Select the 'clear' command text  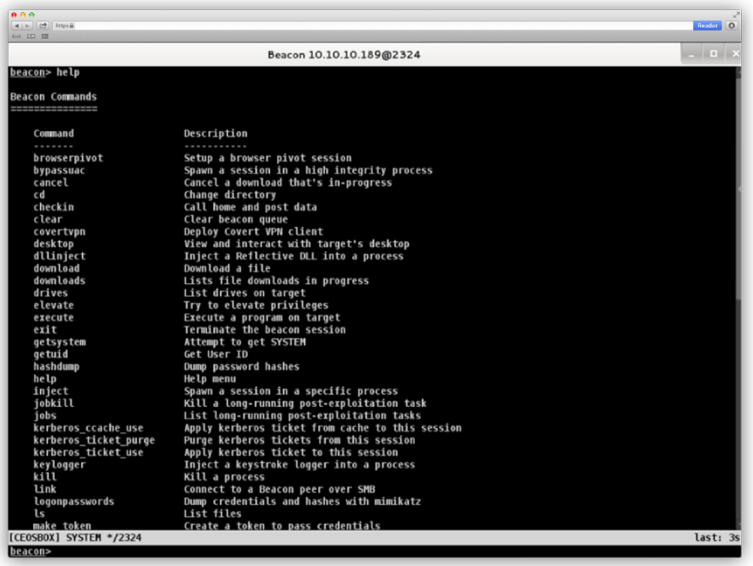48,219
